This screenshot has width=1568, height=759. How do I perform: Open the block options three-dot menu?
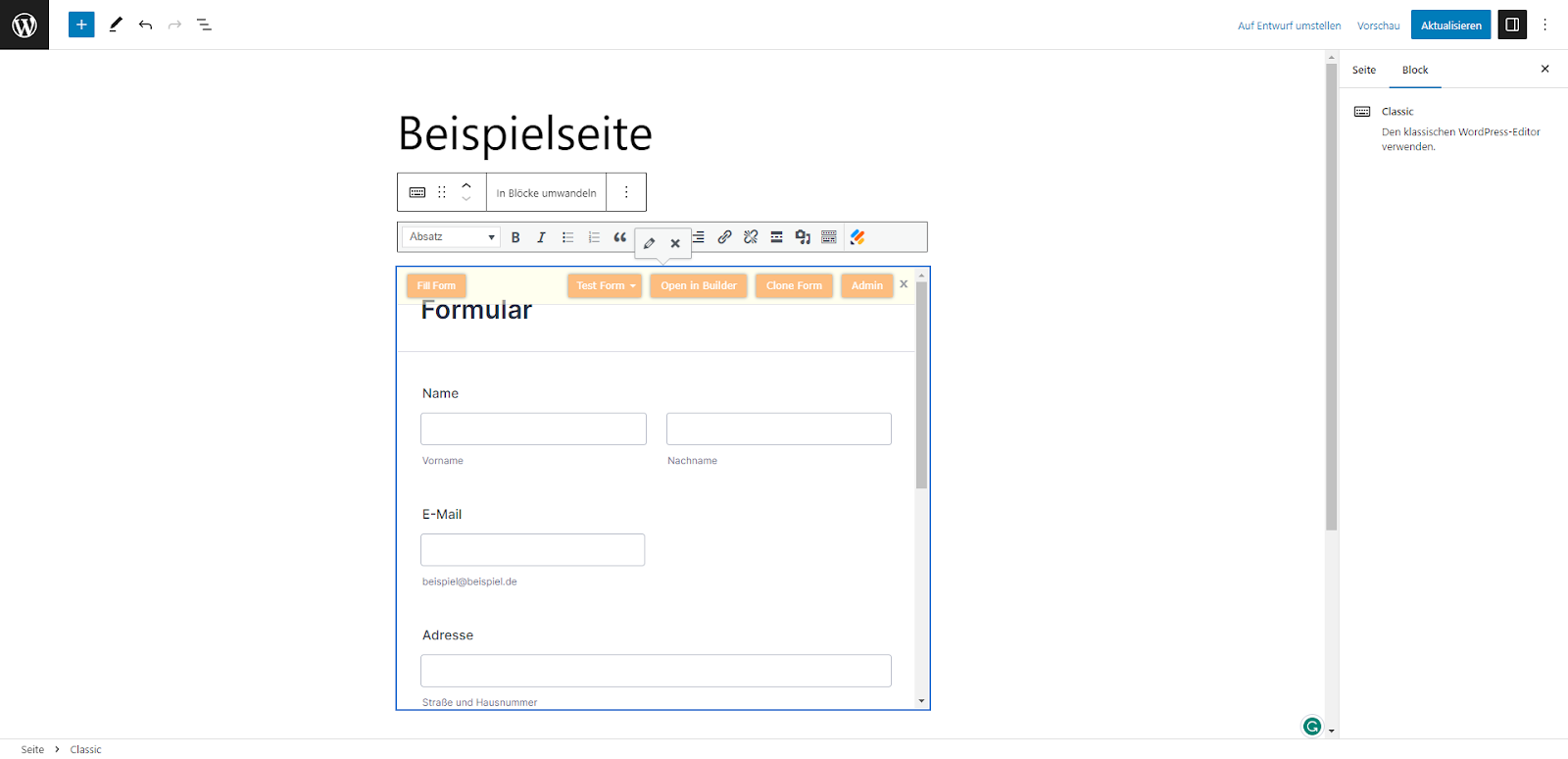(626, 192)
